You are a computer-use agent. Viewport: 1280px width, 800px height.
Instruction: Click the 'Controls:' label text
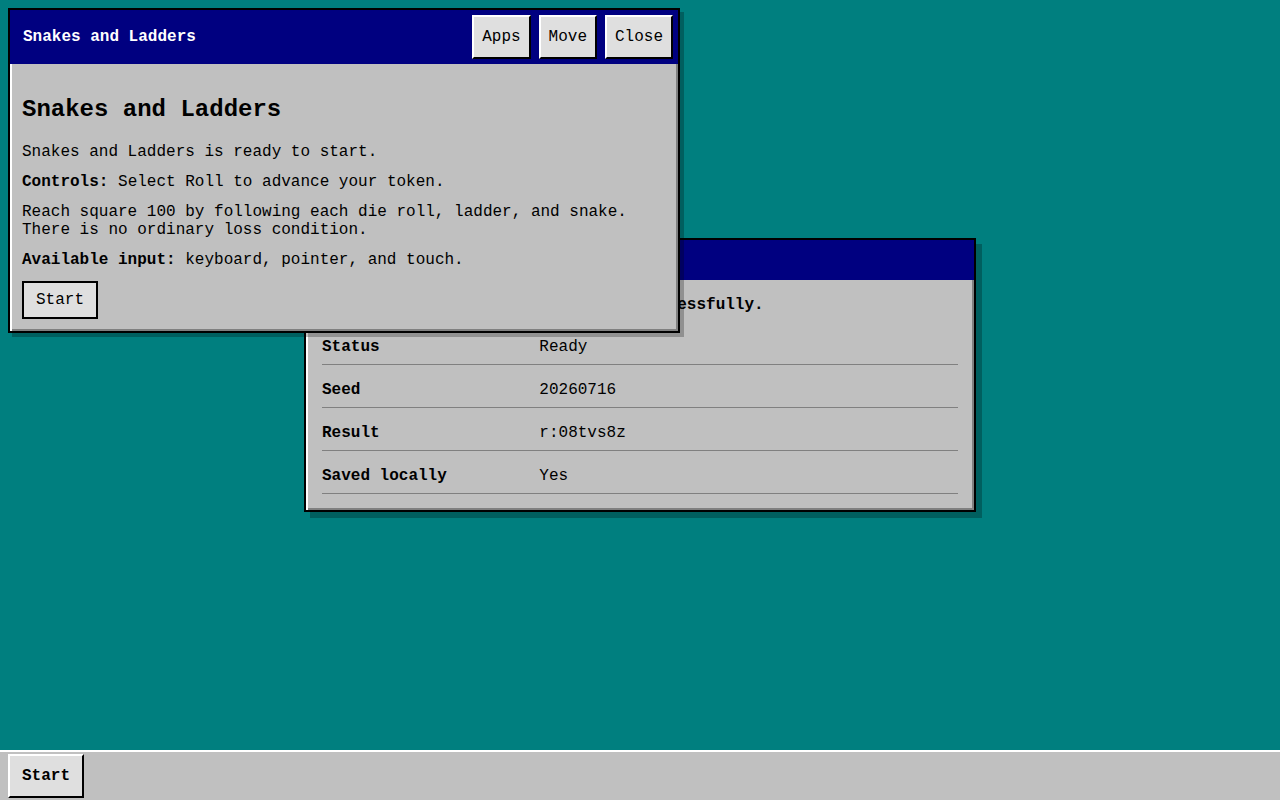tap(65, 182)
